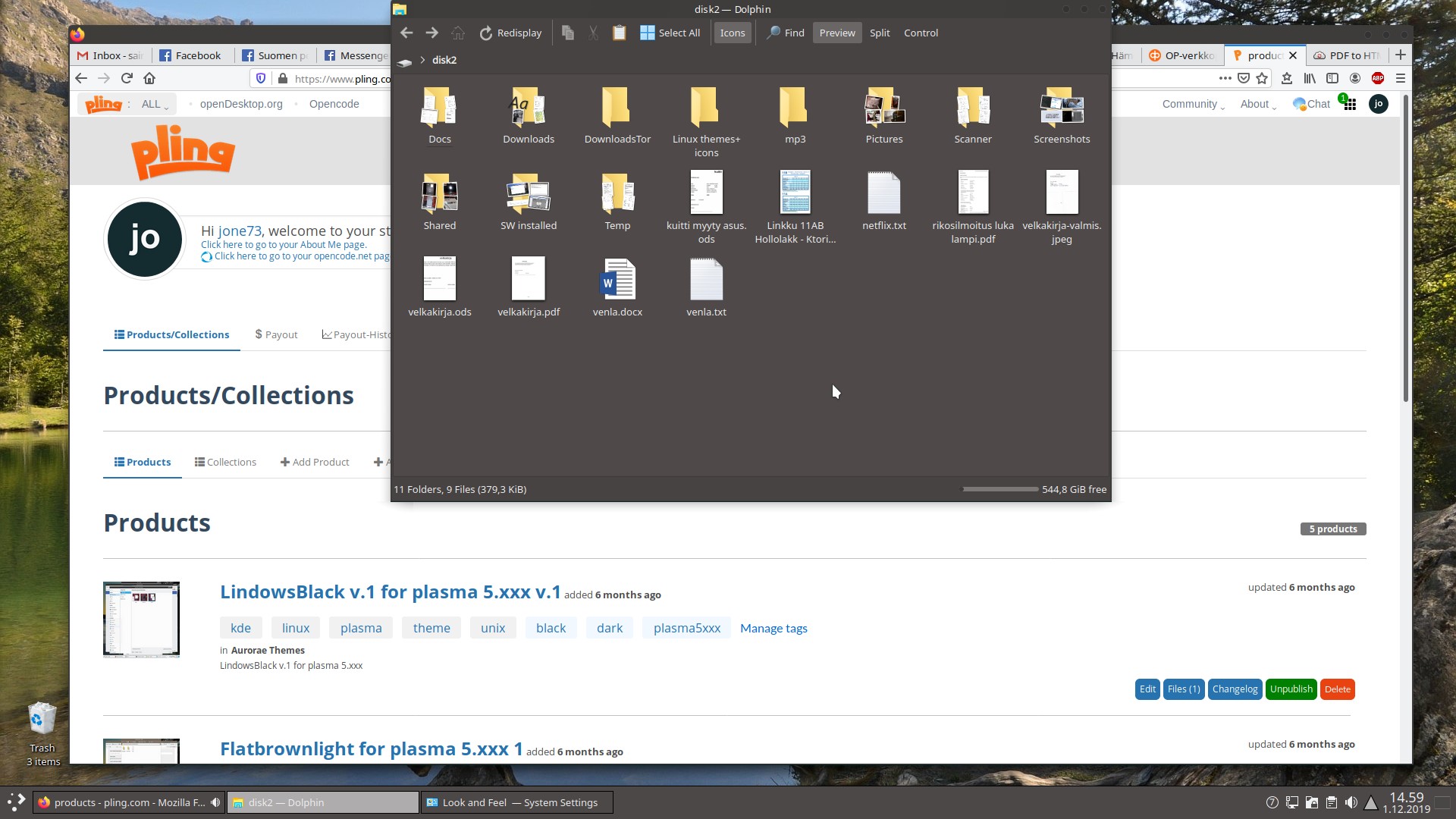Viewport: 1456px width, 819px height.
Task: Toggle Split view in Dolphin
Action: [880, 33]
